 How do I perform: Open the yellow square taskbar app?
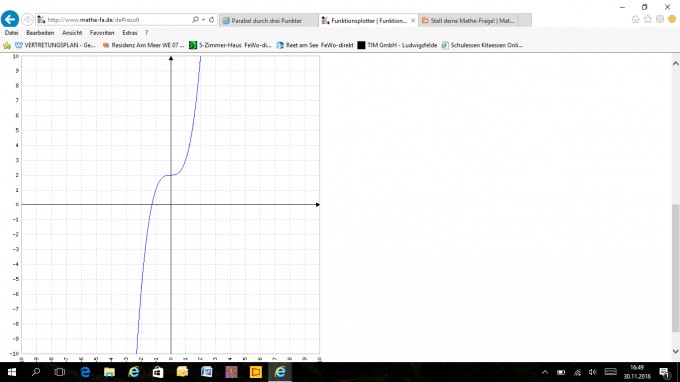pos(255,372)
